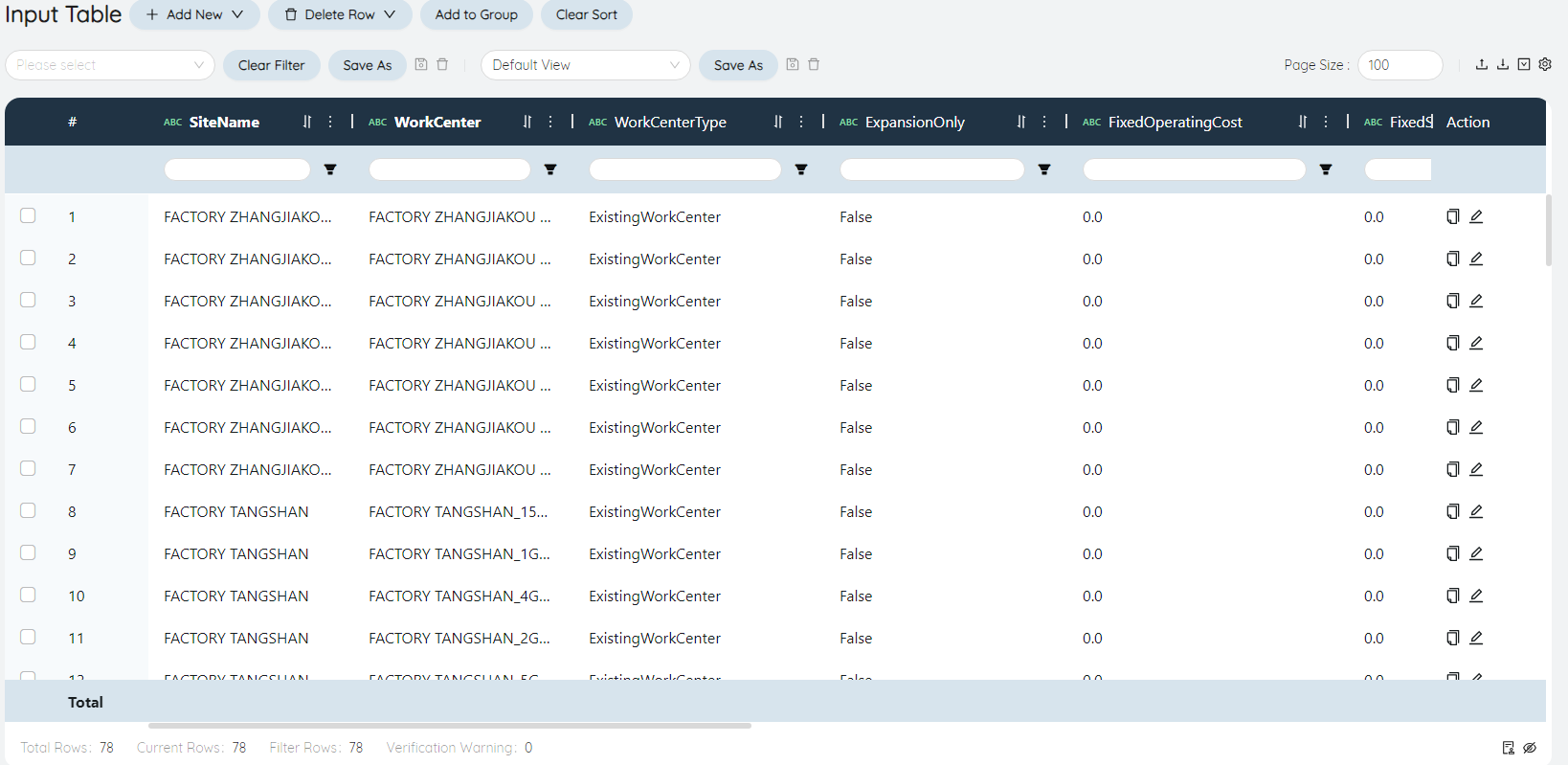Click the Clear Filter button
The image size is (1568, 765).
pos(272,65)
